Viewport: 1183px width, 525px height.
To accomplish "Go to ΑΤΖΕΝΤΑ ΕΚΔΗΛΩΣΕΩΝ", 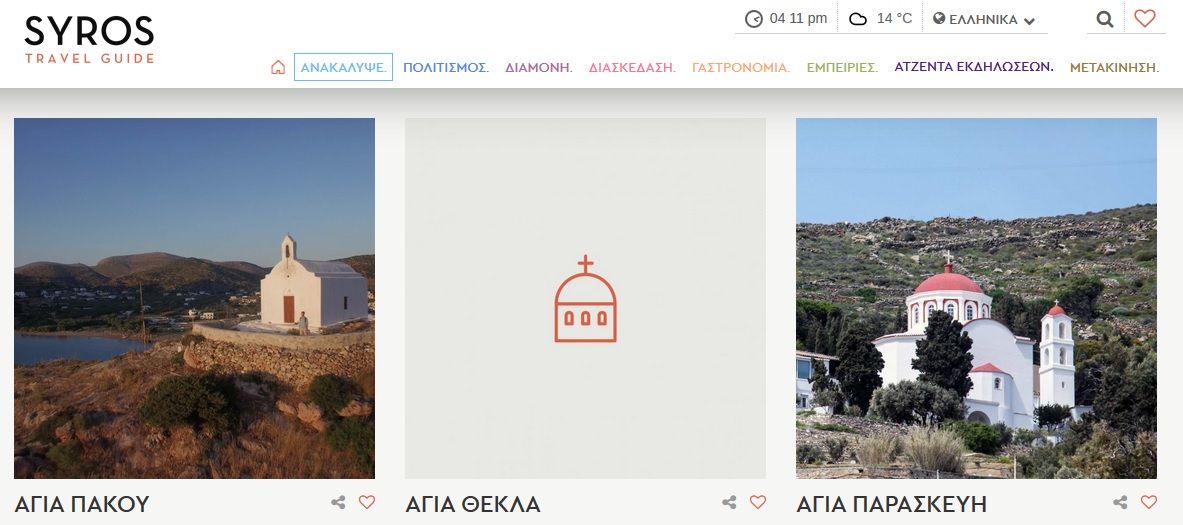I will click(974, 68).
